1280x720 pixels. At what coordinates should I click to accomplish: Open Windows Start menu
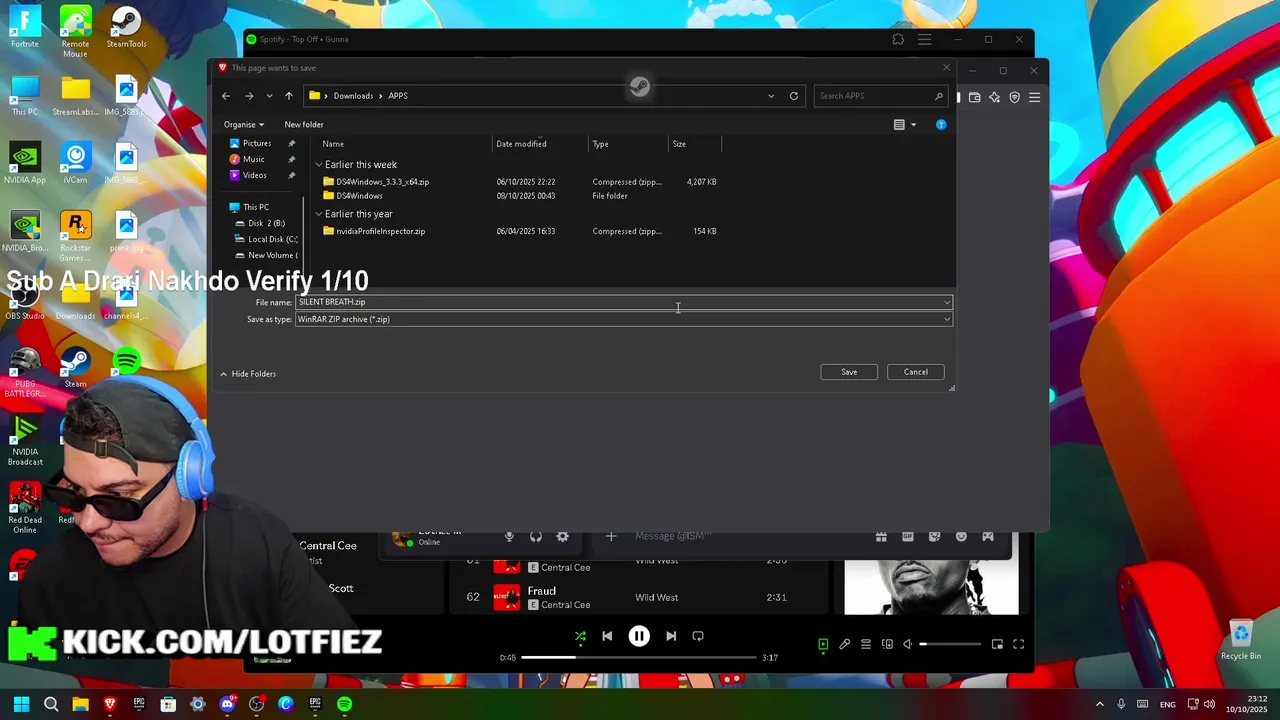21,704
